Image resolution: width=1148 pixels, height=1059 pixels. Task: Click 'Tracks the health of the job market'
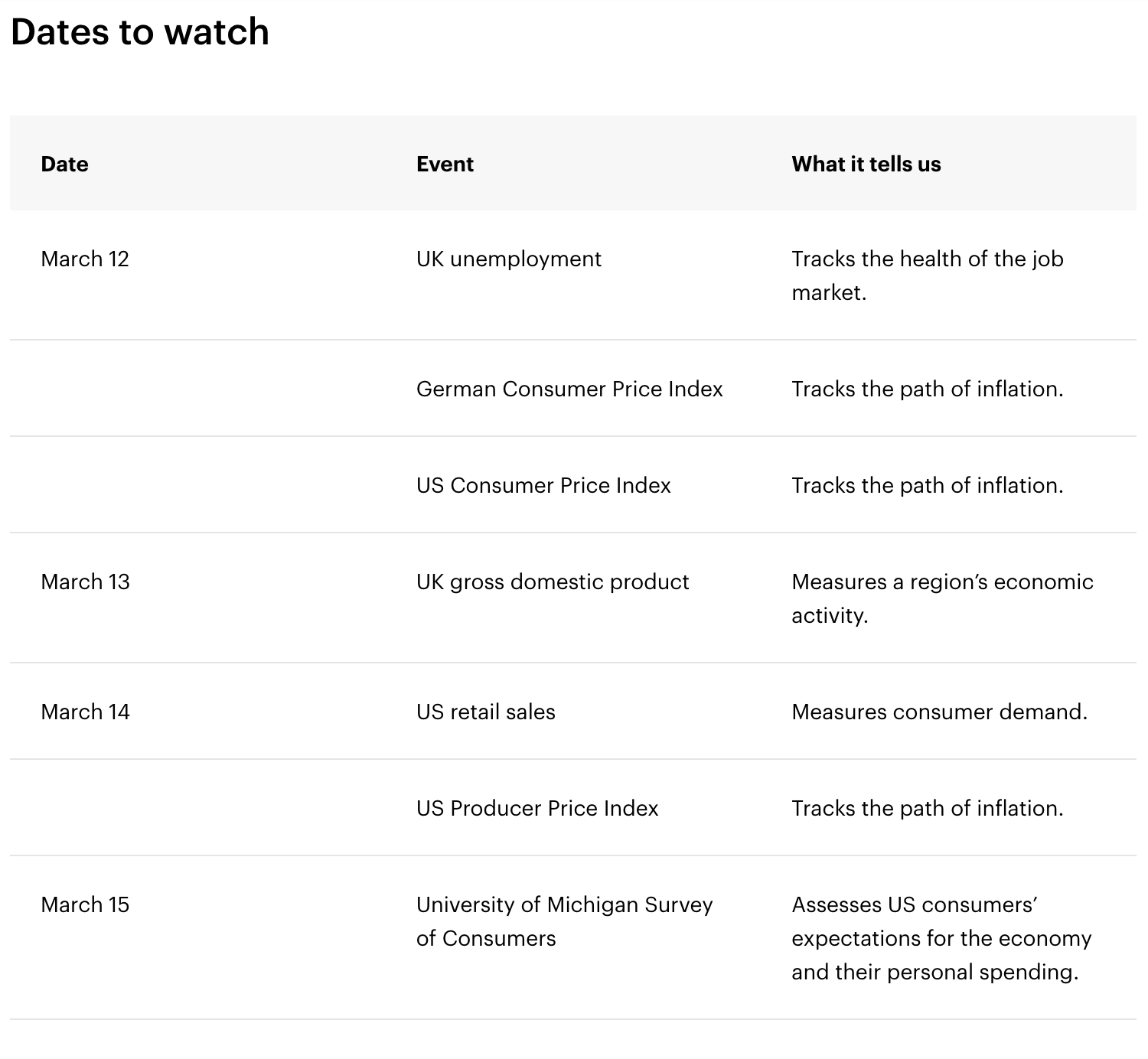point(927,275)
